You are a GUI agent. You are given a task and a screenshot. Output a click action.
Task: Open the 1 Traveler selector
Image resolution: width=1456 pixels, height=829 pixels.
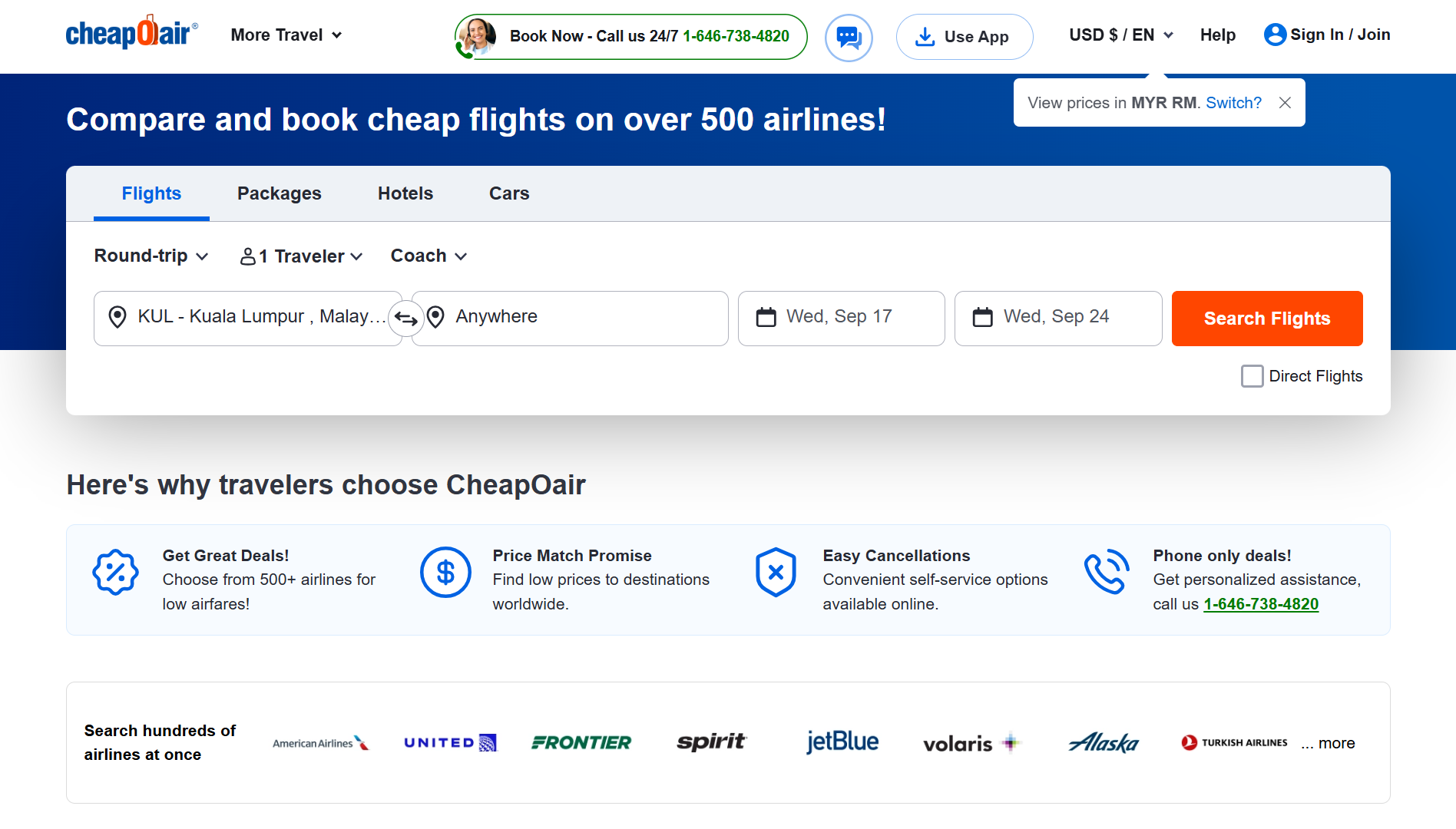click(x=301, y=256)
